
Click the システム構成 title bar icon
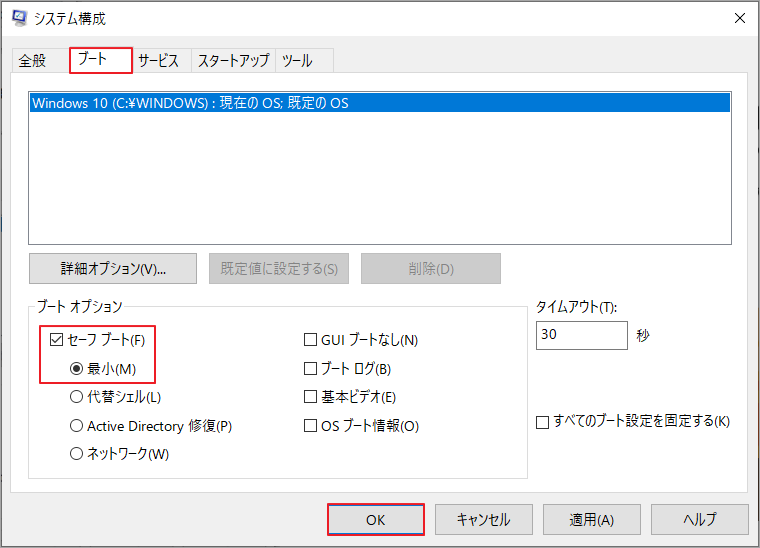[19, 18]
